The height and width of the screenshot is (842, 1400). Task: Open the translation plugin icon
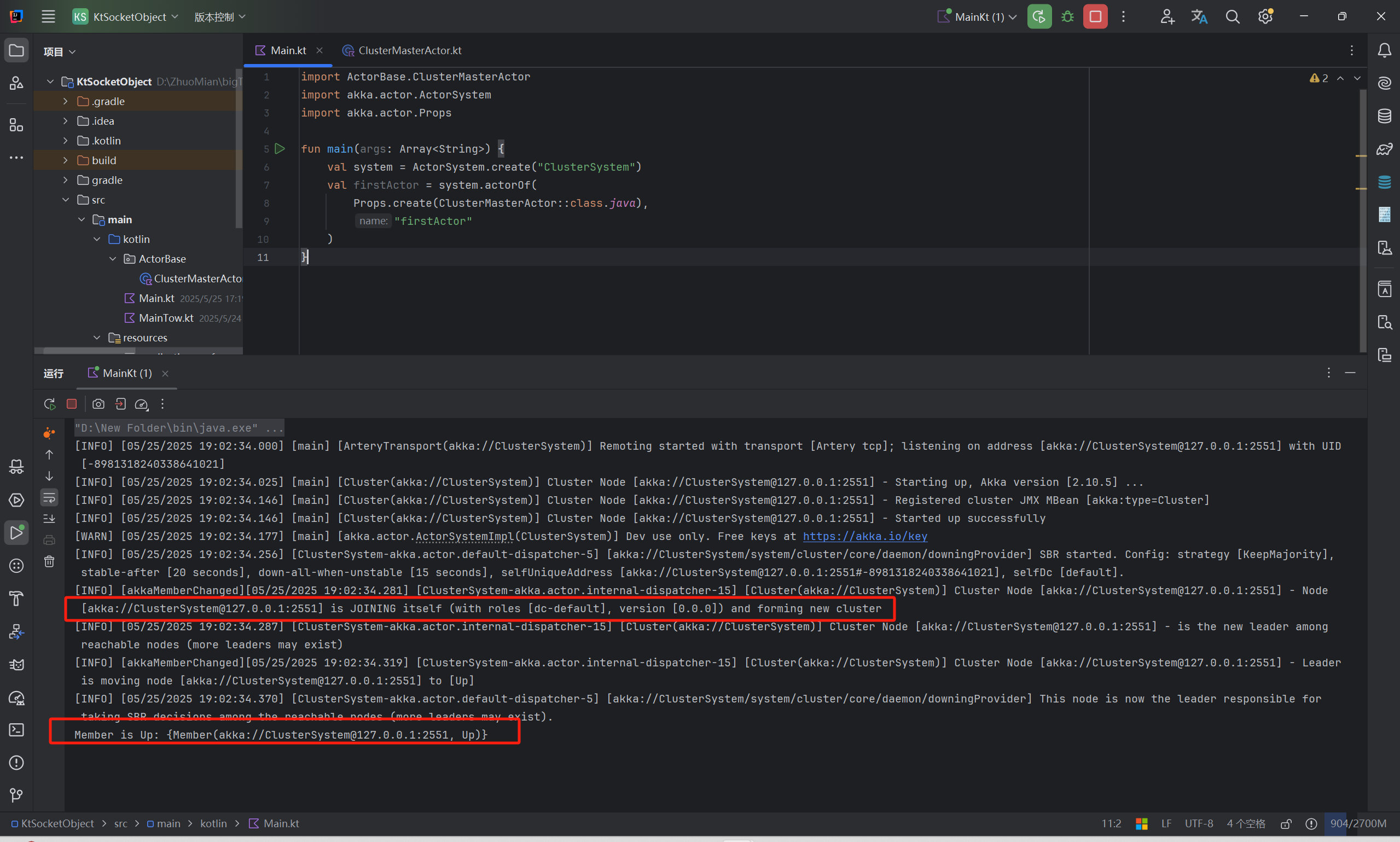[1199, 16]
